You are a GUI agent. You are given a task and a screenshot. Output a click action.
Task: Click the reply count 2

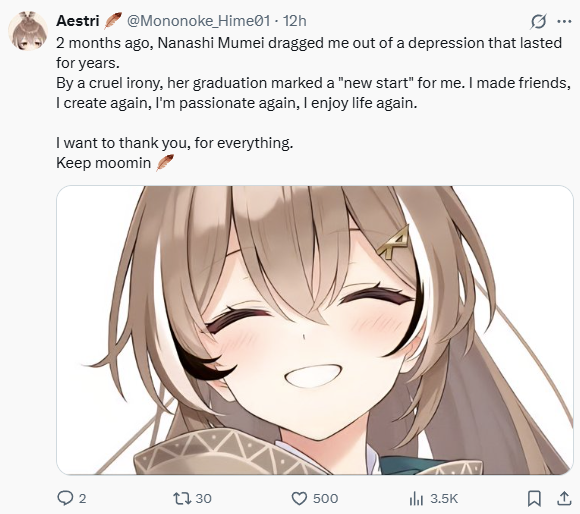click(82, 498)
